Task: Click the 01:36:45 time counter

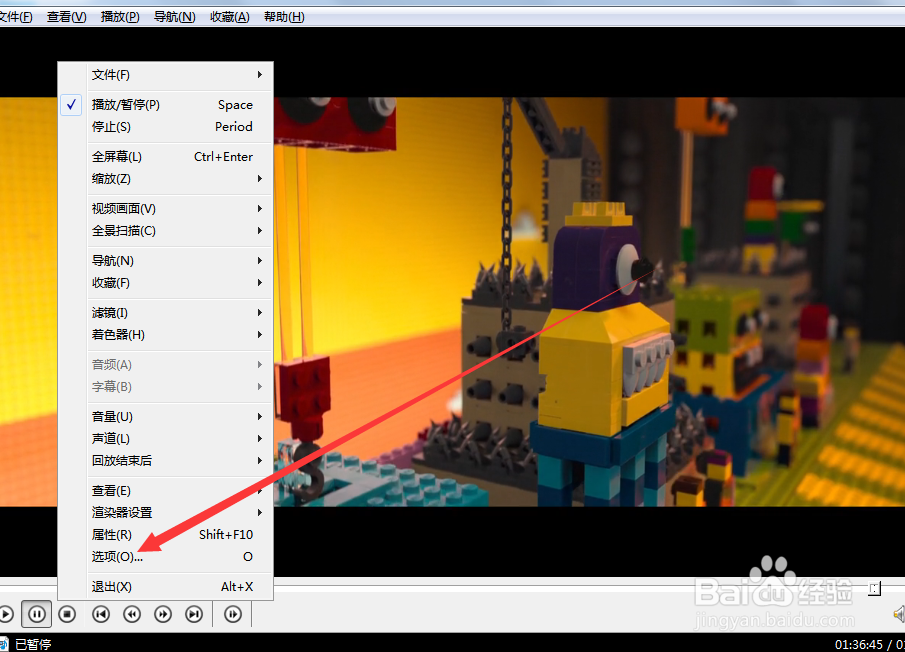Action: (x=859, y=644)
